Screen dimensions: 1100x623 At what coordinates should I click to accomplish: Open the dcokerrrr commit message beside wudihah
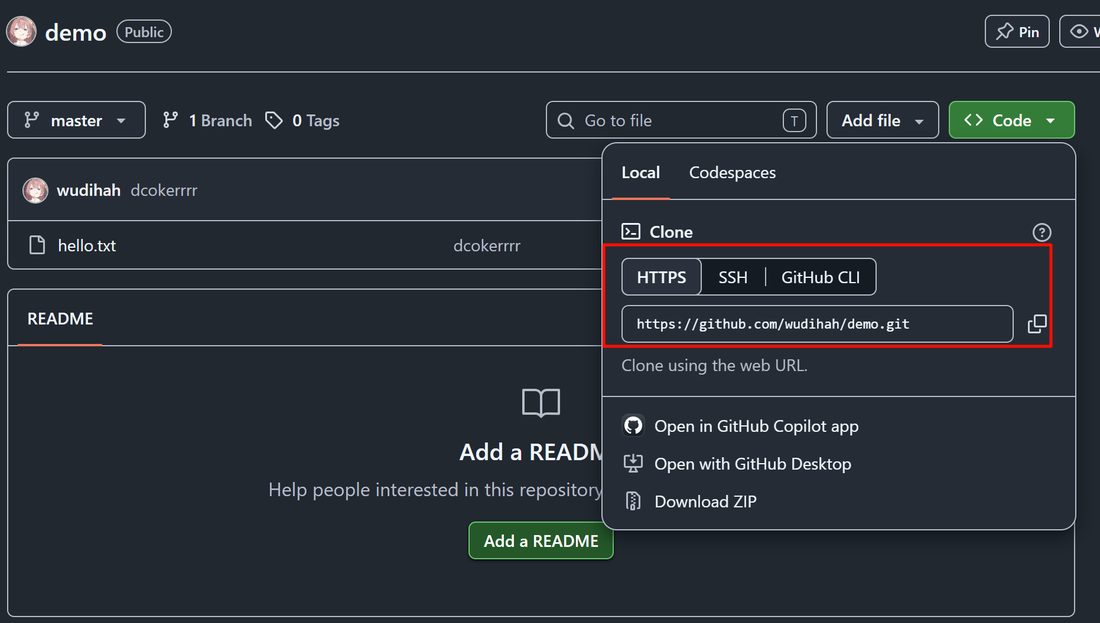point(163,190)
